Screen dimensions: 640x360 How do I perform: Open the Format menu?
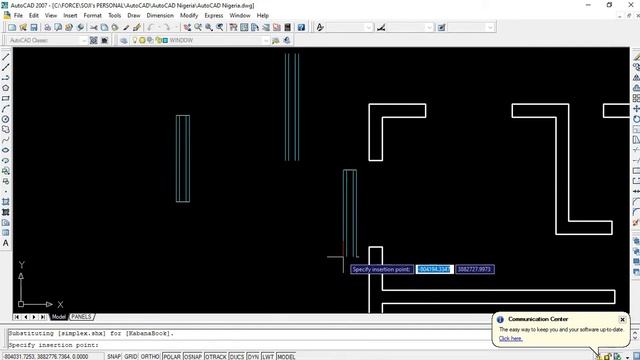tap(93, 16)
